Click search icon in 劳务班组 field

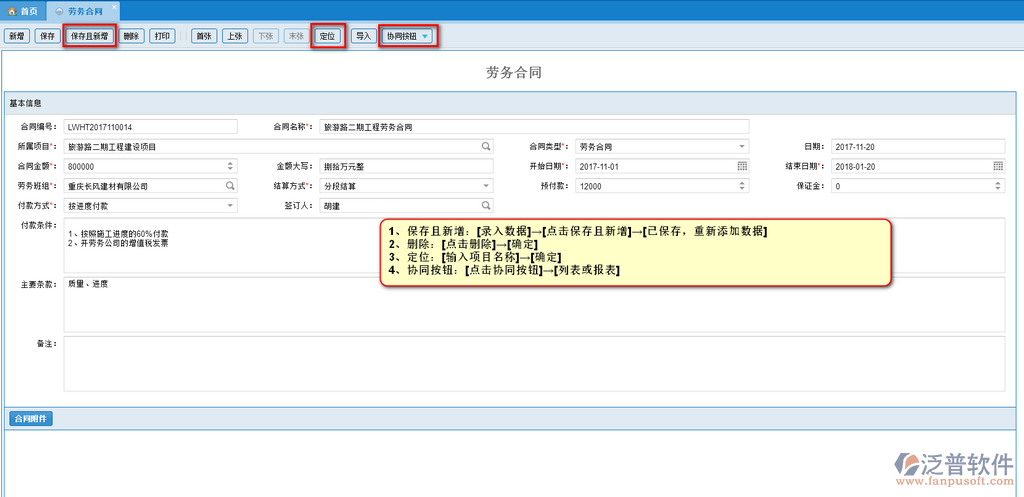pyautogui.click(x=230, y=186)
